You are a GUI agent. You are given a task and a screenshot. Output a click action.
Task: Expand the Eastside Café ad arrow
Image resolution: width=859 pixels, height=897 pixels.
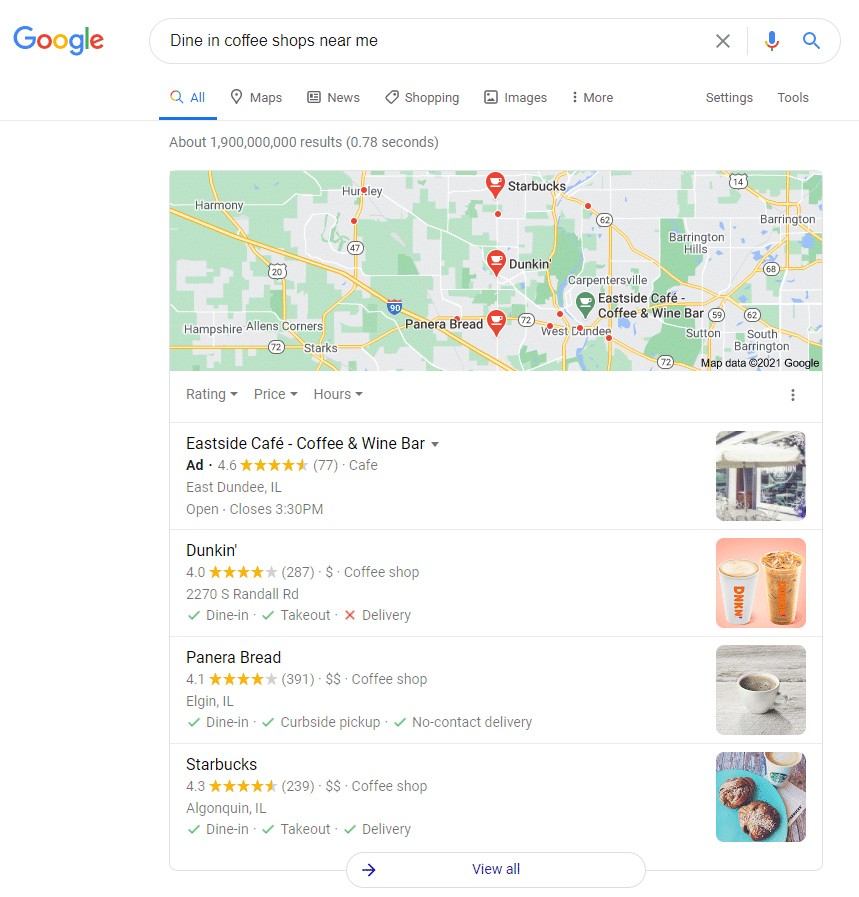pos(435,444)
